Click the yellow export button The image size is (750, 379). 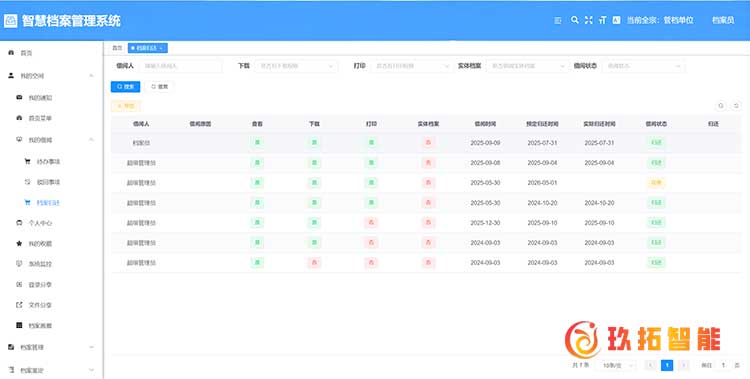[126, 106]
